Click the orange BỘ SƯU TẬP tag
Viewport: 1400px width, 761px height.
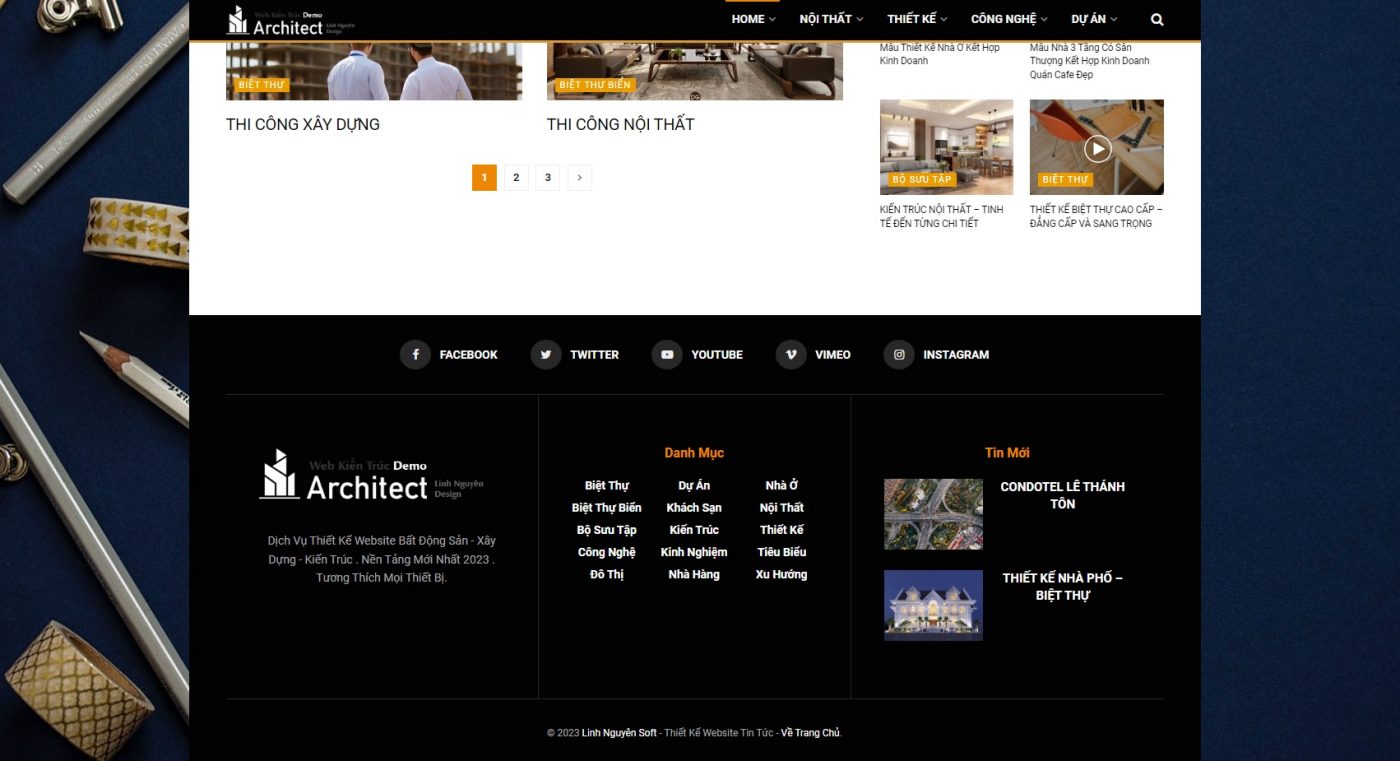click(922, 180)
